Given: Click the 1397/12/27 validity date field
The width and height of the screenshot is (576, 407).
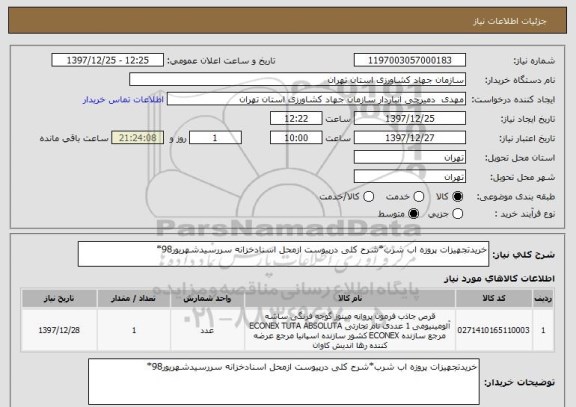Looking at the screenshot, I should pos(410,138).
